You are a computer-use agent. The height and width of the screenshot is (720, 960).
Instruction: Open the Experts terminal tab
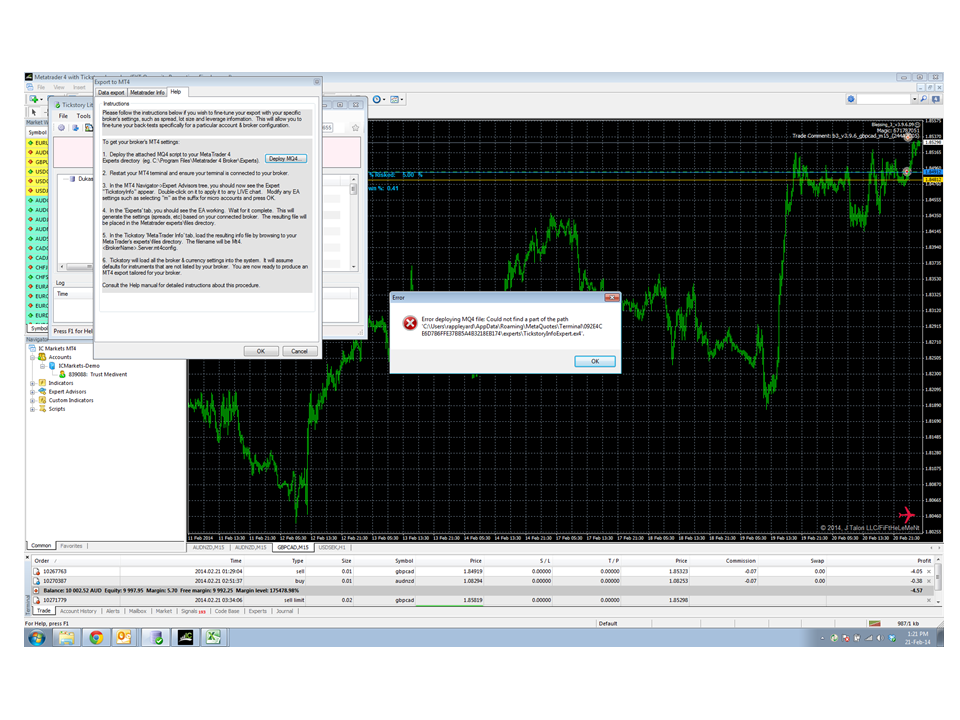258,611
